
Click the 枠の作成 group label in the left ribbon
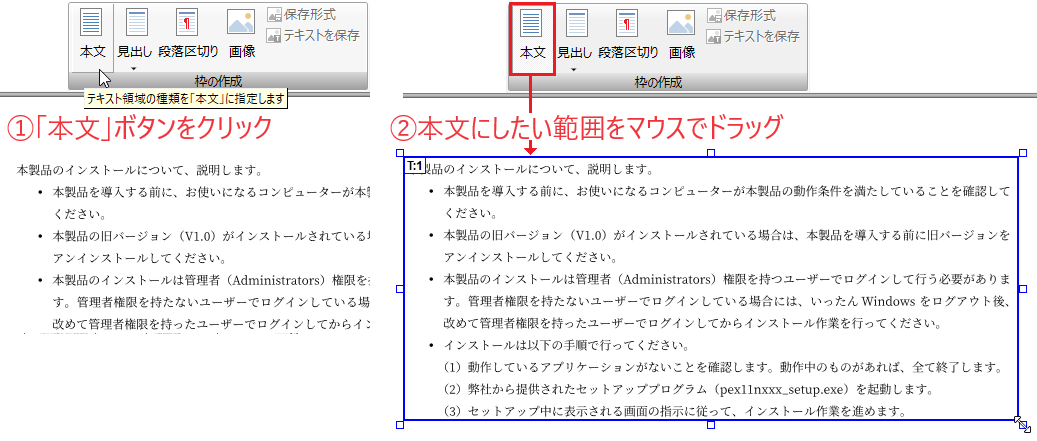[218, 81]
